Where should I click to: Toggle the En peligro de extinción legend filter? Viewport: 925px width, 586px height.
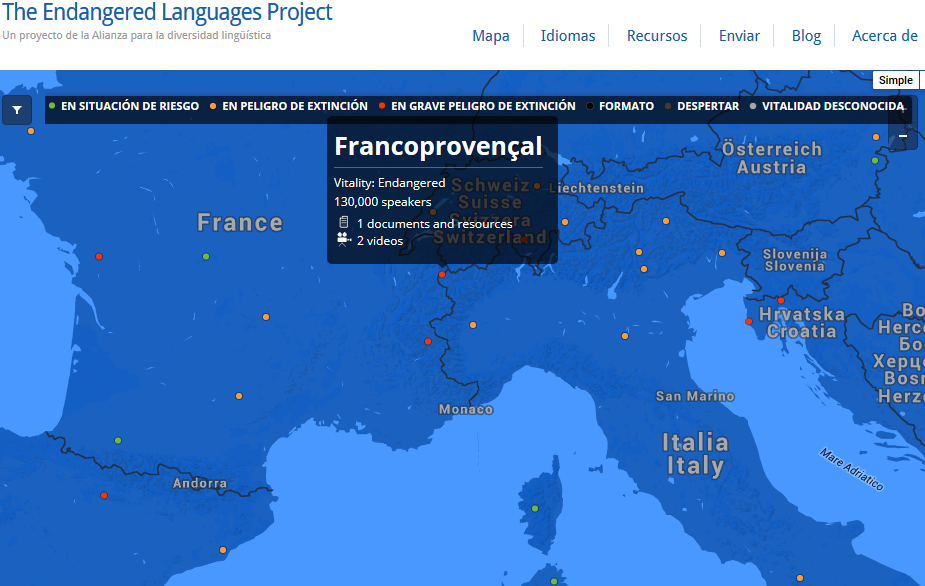pos(288,106)
